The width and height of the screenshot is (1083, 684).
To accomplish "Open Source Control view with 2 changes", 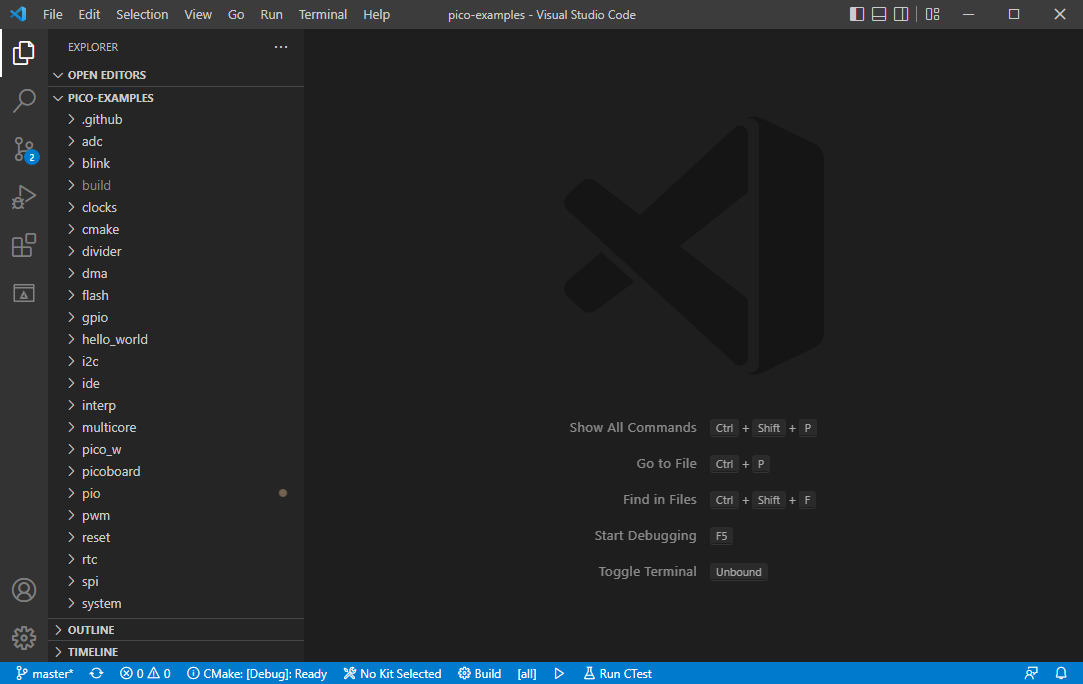I will (25, 149).
